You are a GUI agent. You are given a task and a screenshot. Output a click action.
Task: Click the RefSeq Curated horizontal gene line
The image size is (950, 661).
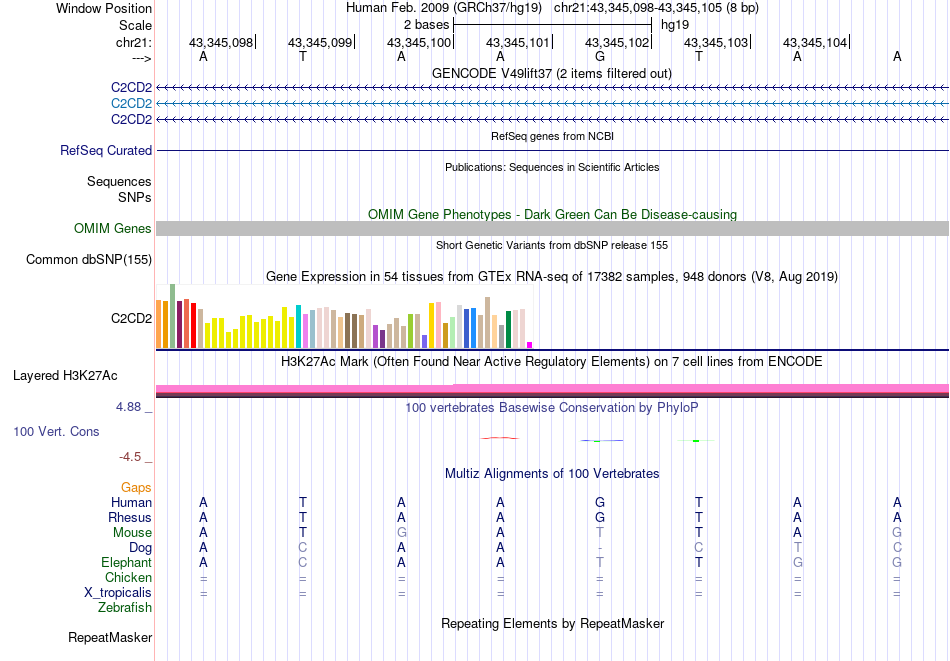click(x=552, y=150)
